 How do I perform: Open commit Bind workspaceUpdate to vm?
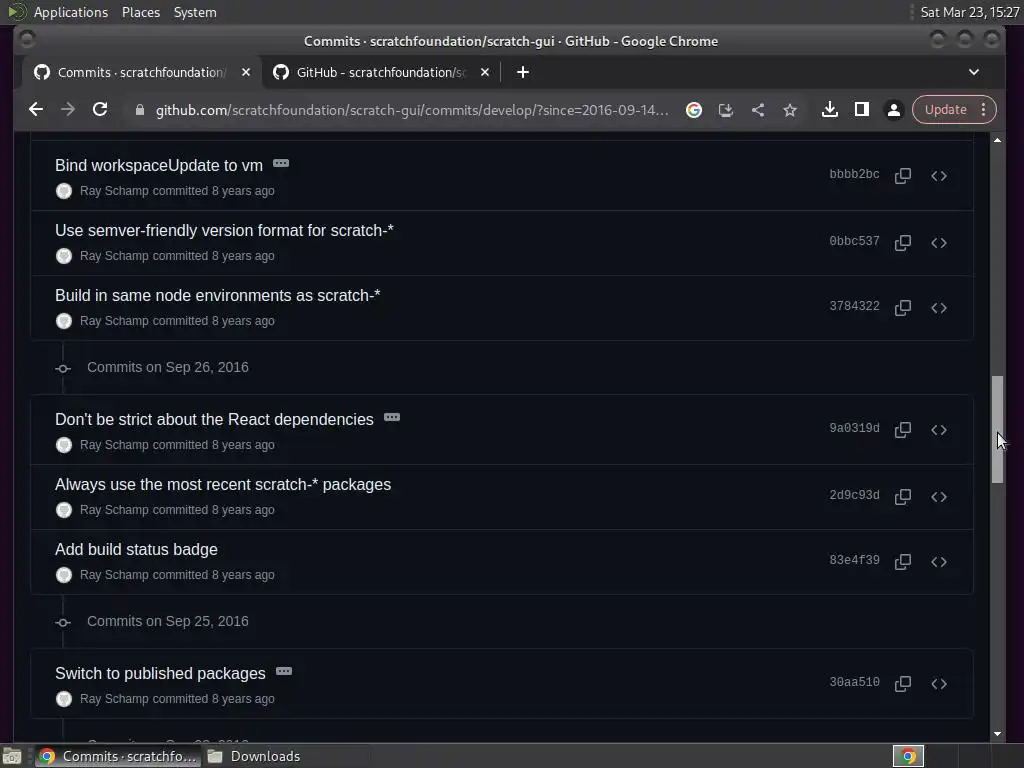(159, 165)
